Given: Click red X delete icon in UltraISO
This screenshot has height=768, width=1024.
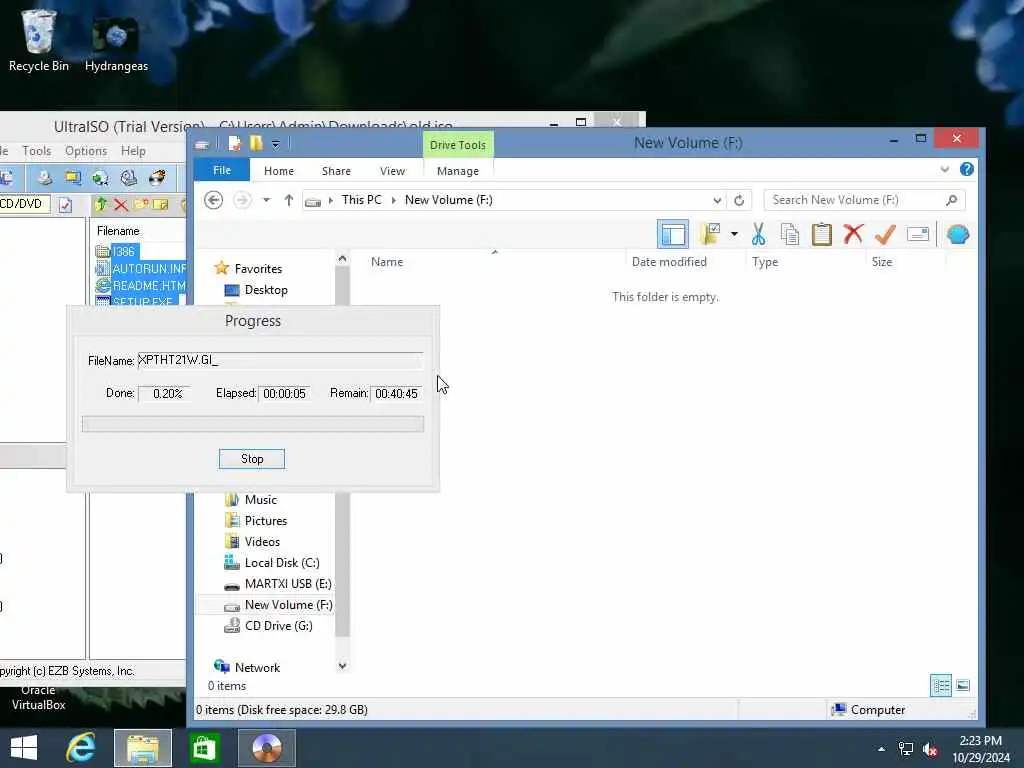Looking at the screenshot, I should [x=121, y=205].
